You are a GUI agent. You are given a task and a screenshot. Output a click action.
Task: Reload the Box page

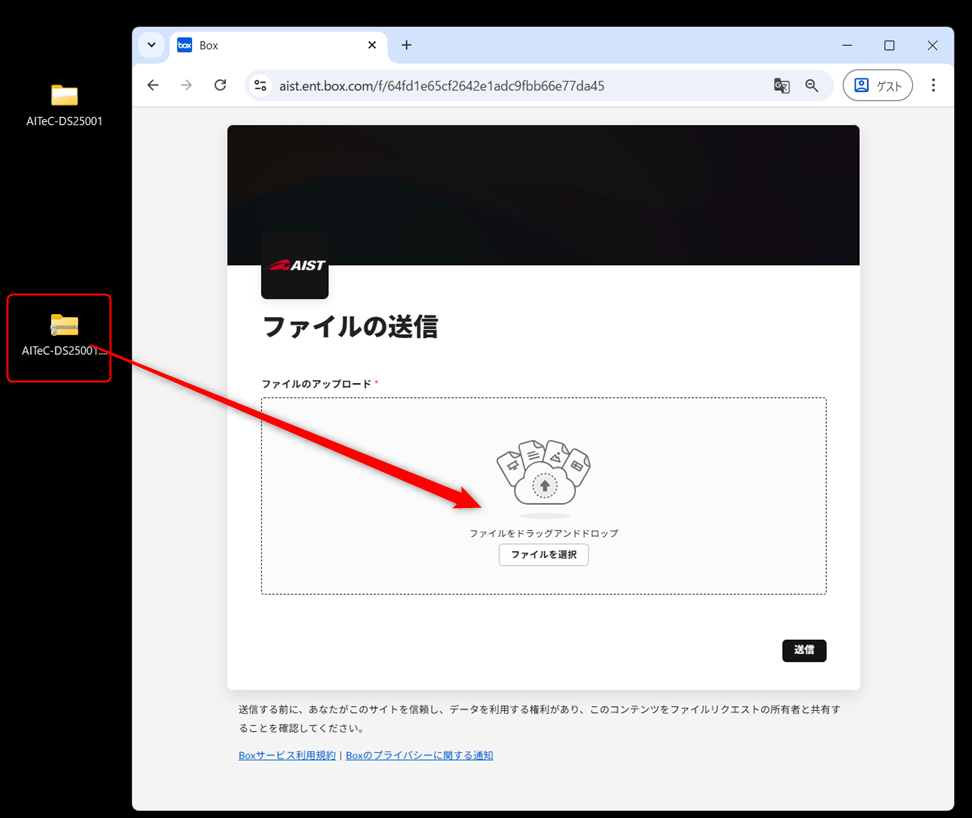(x=220, y=86)
